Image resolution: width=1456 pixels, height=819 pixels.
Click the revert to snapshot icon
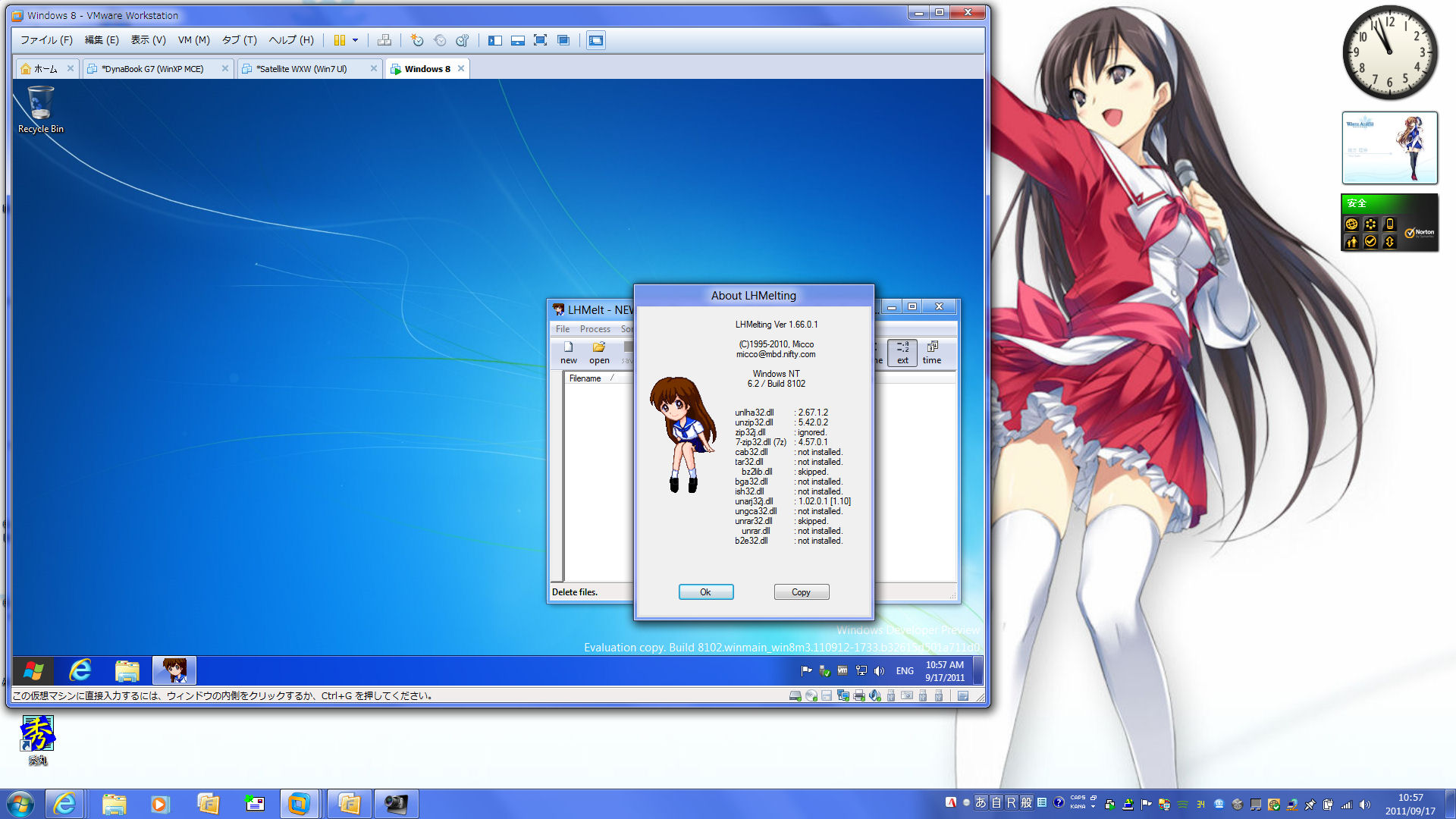[440, 40]
